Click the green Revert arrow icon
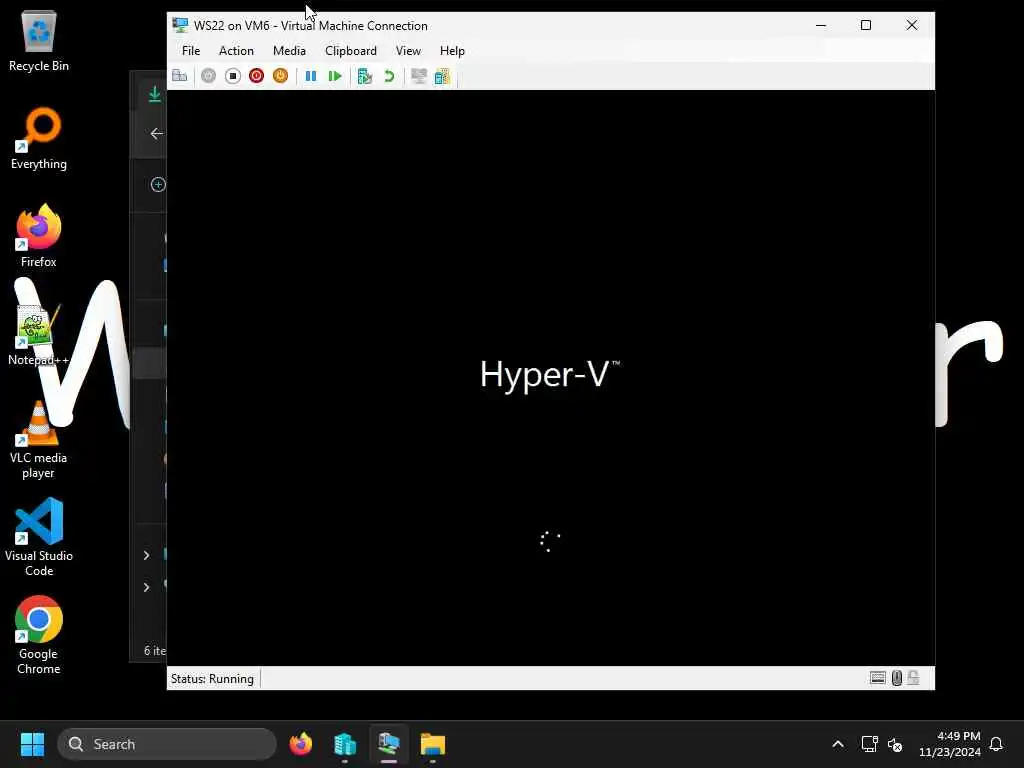The image size is (1024, 768). click(x=389, y=76)
